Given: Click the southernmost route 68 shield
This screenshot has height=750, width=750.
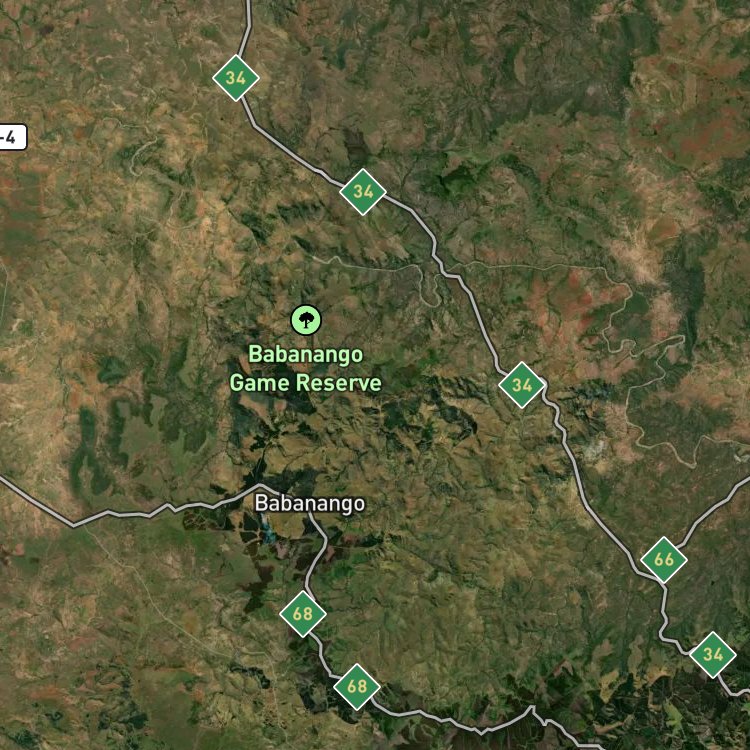Looking at the screenshot, I should point(357,687).
